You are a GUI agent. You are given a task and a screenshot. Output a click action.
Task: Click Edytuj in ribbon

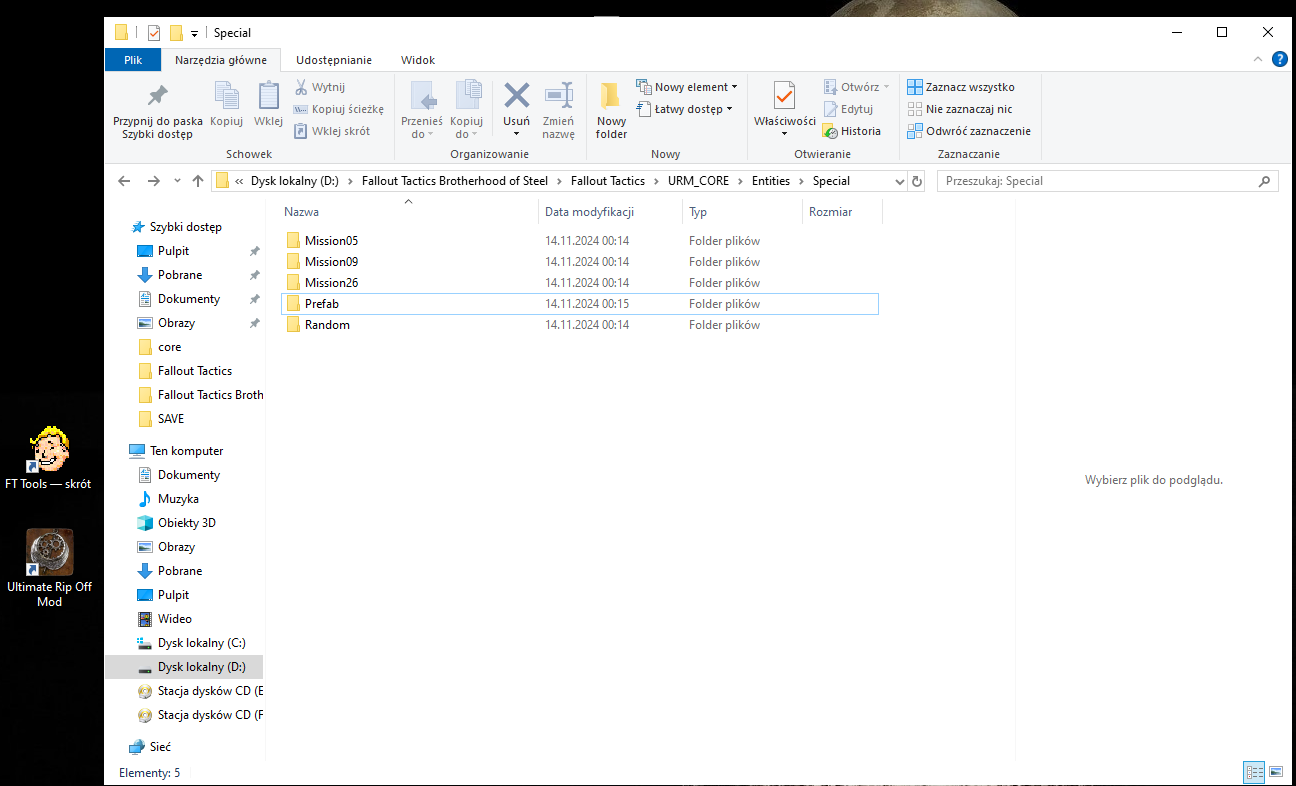coord(848,109)
